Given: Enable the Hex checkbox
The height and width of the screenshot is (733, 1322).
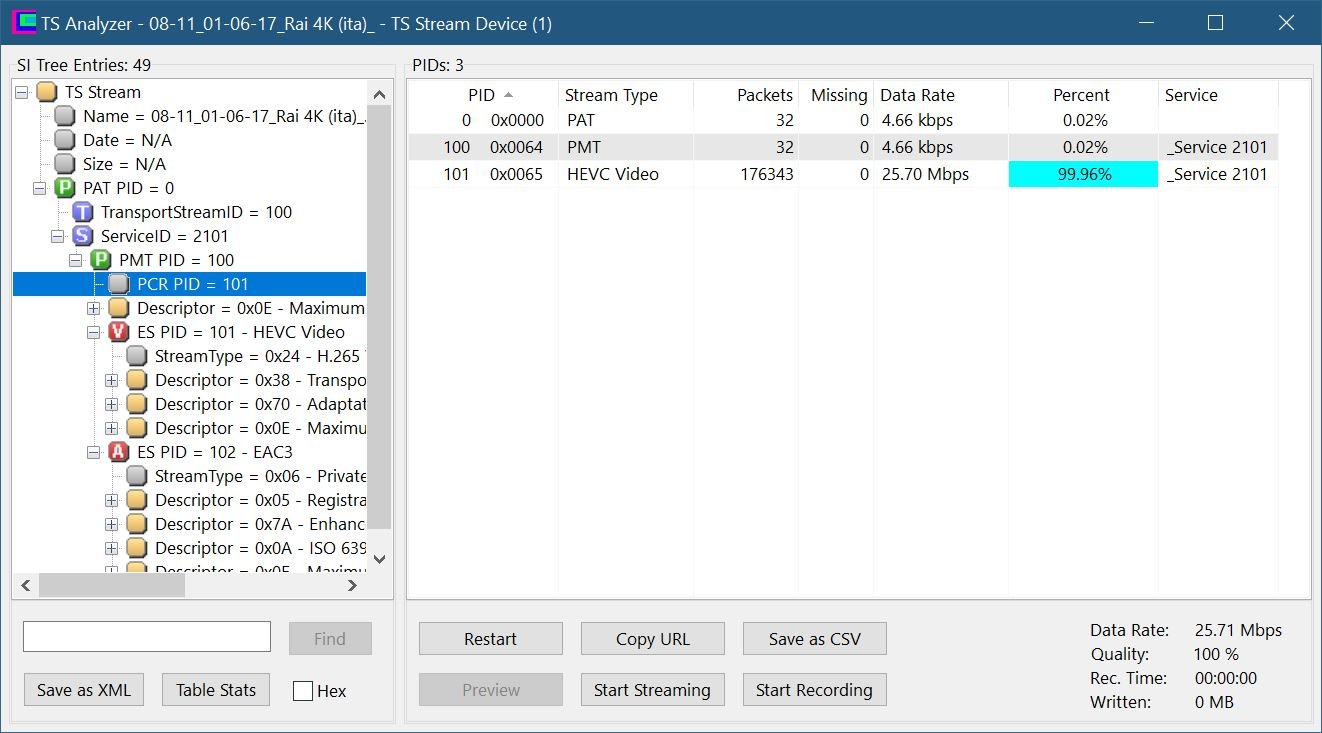Looking at the screenshot, I should coord(303,691).
